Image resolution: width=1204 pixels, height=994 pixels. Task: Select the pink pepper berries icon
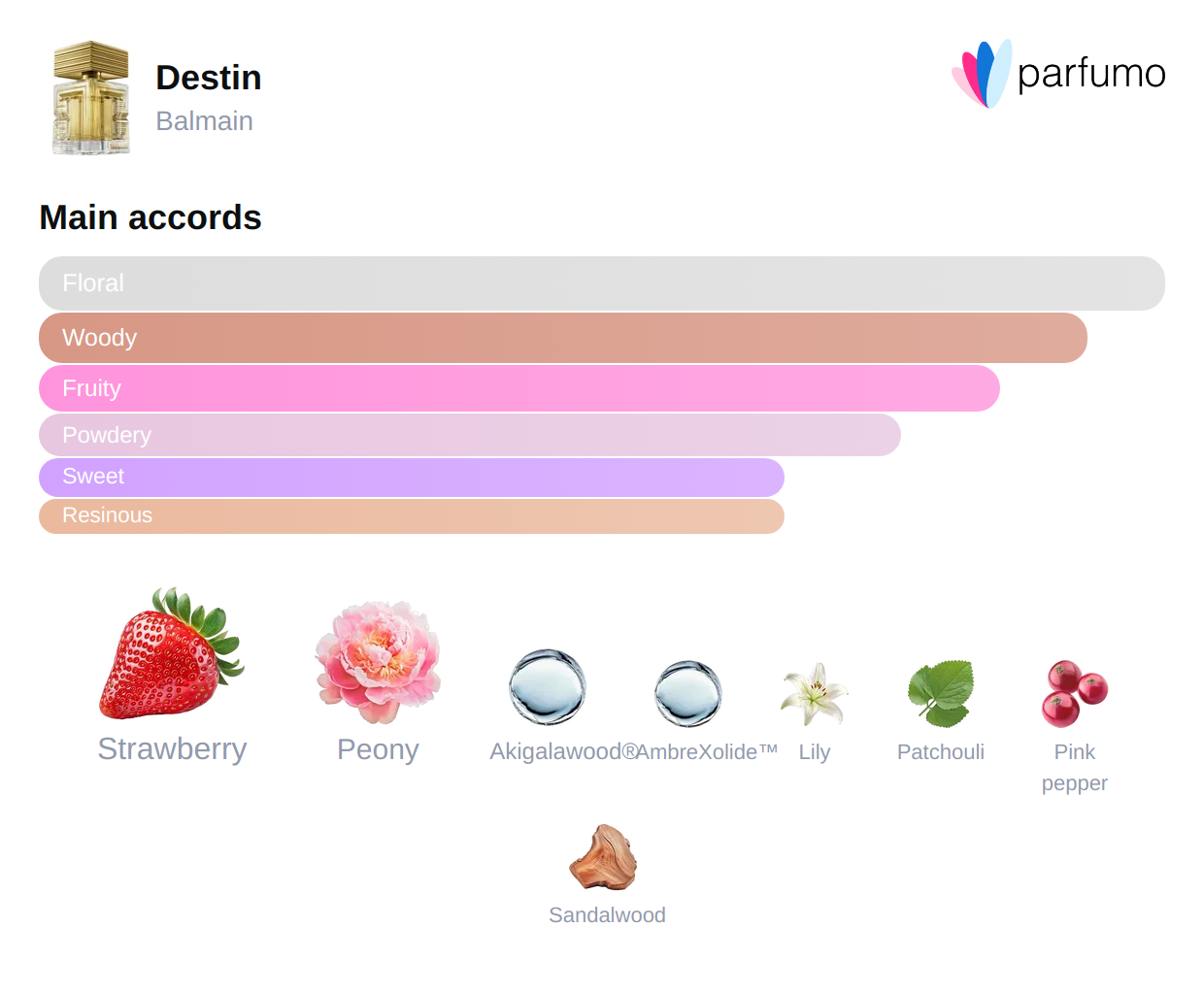click(1074, 693)
